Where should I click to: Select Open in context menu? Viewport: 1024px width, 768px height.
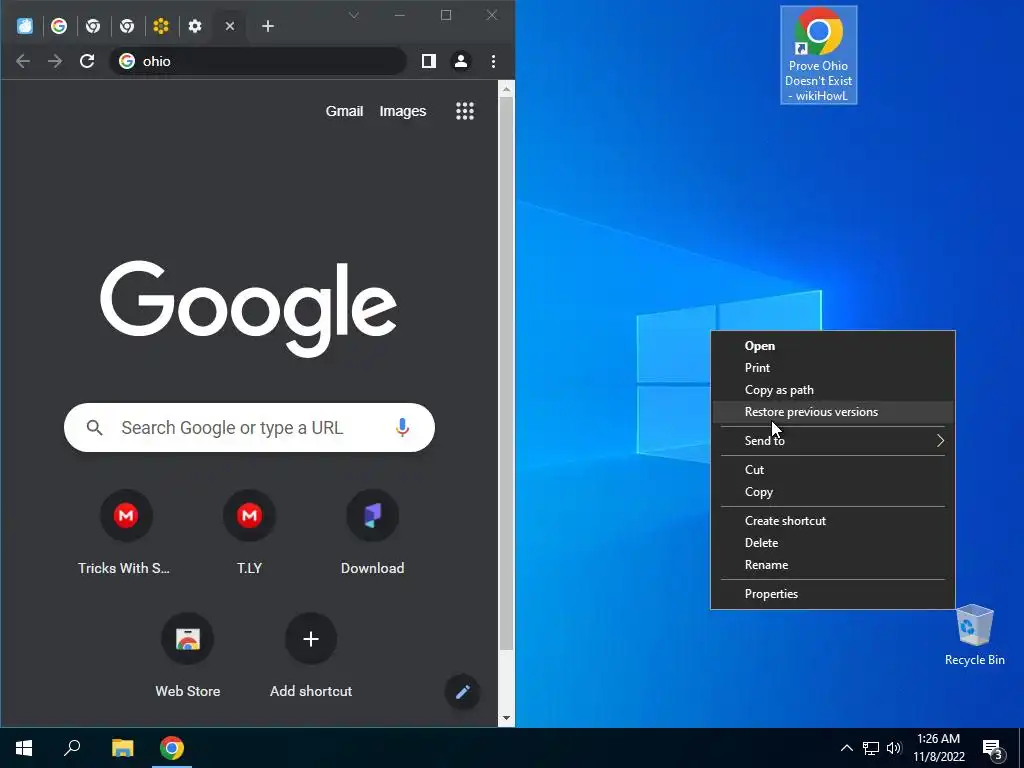833,346
